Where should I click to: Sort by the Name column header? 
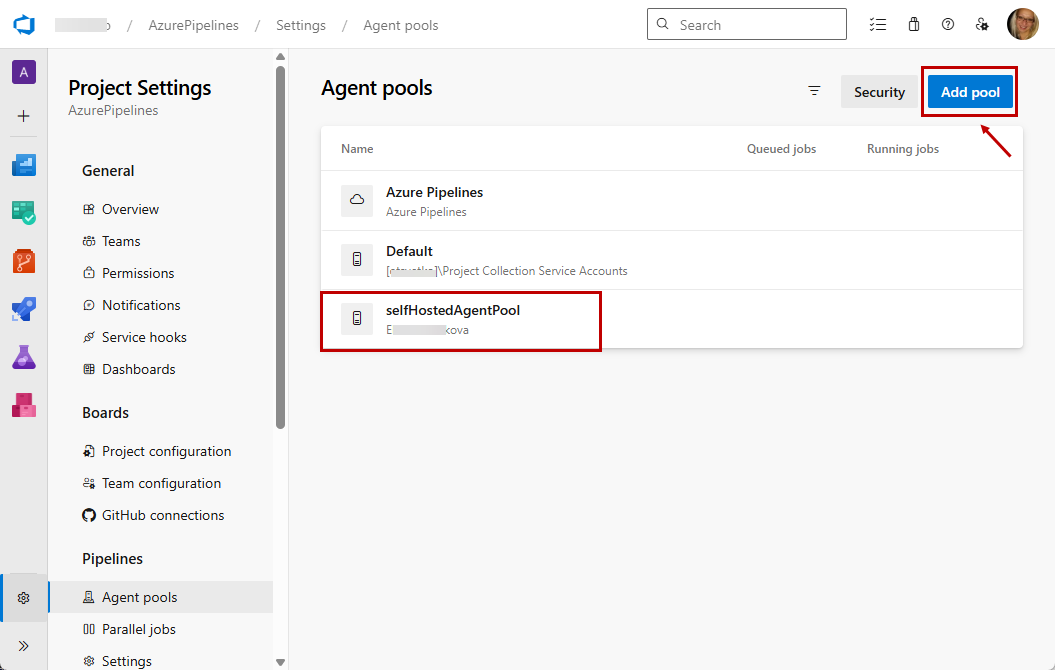[x=357, y=149]
